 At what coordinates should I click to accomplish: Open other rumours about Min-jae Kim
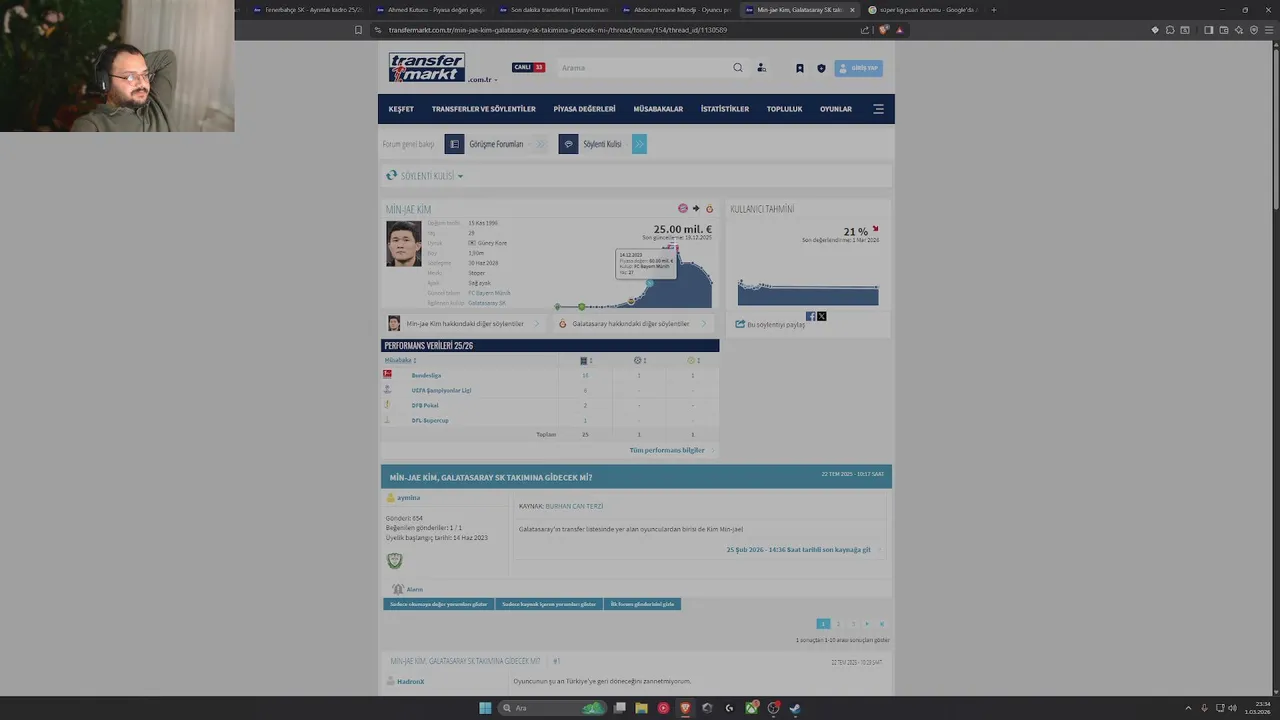(465, 324)
